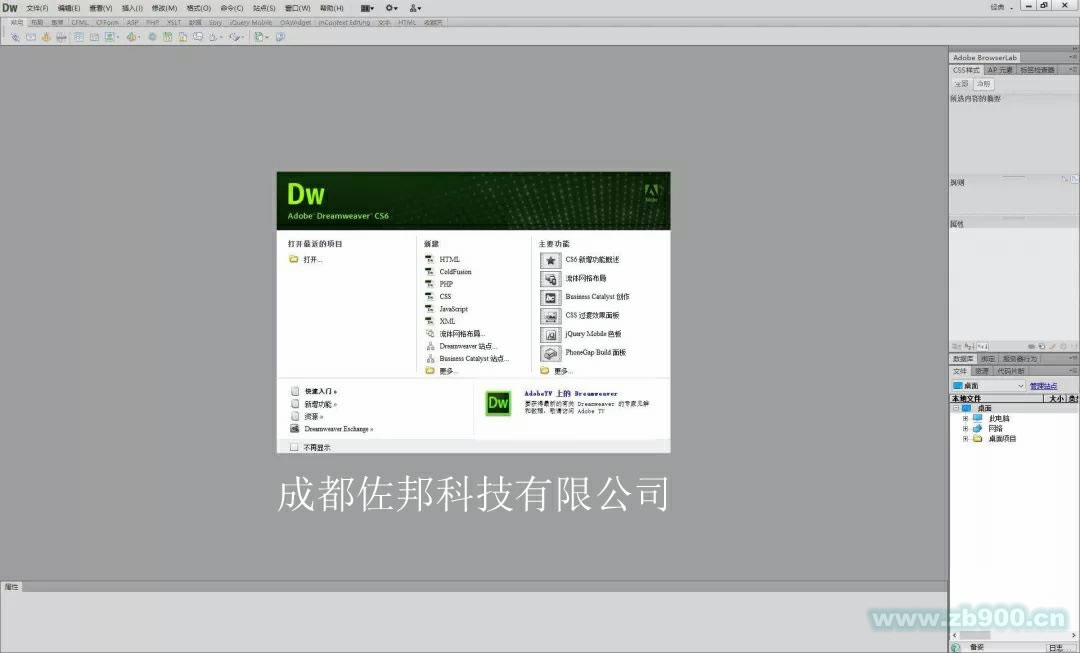Screen dimensions: 1080x653
Task: Select the jQuery Mobile 色板 icon
Action: tap(551, 333)
